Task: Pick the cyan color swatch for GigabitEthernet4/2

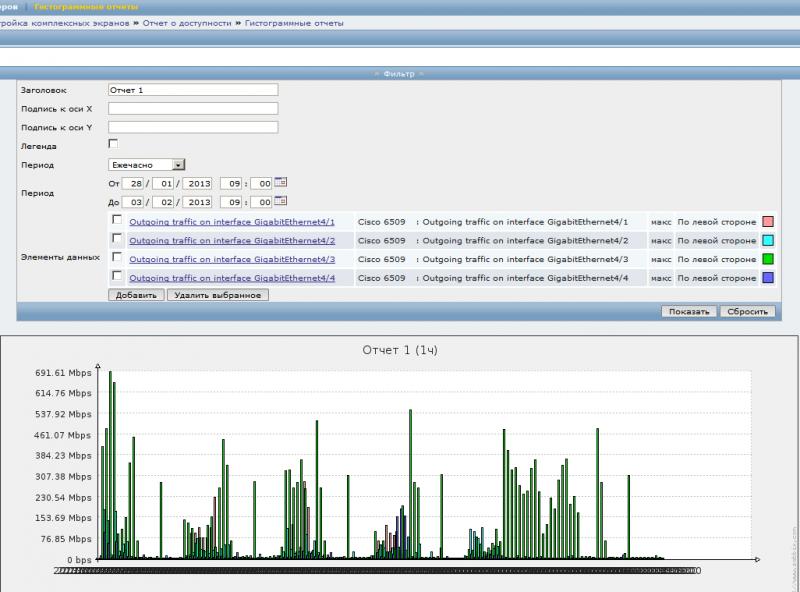Action: pyautogui.click(x=768, y=240)
